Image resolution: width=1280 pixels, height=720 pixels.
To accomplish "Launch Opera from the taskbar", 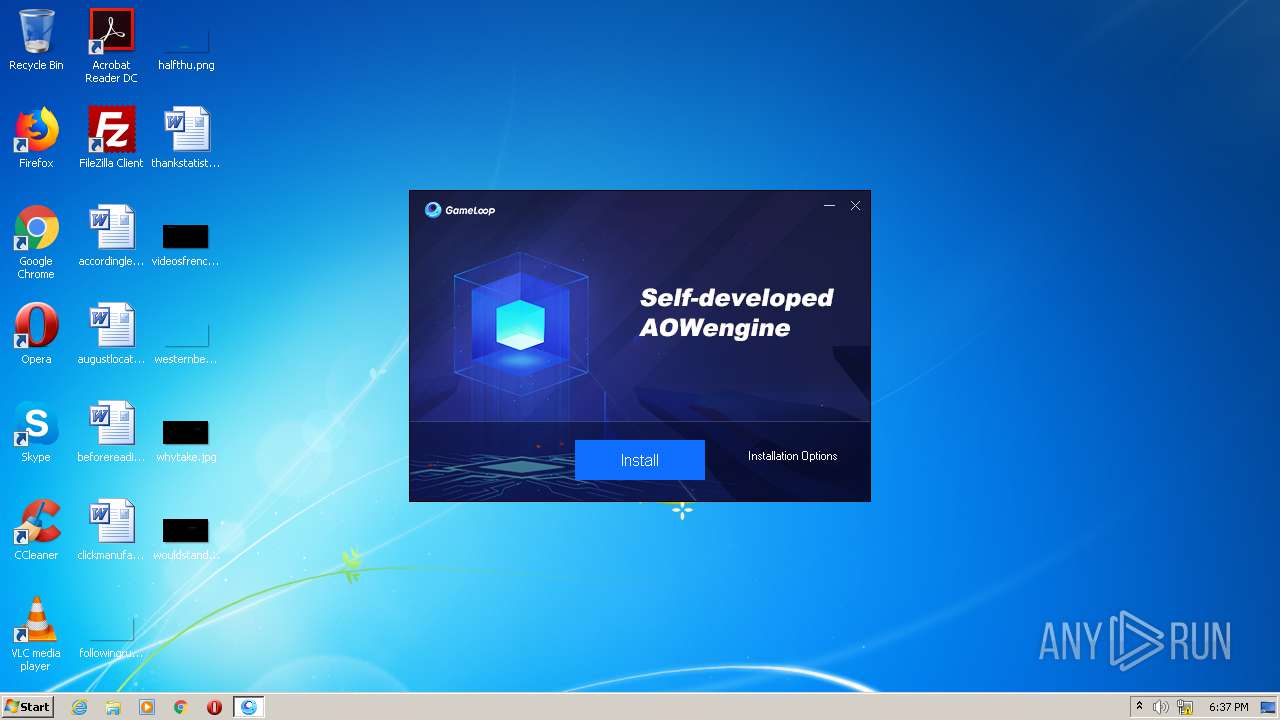I will pyautogui.click(x=214, y=707).
